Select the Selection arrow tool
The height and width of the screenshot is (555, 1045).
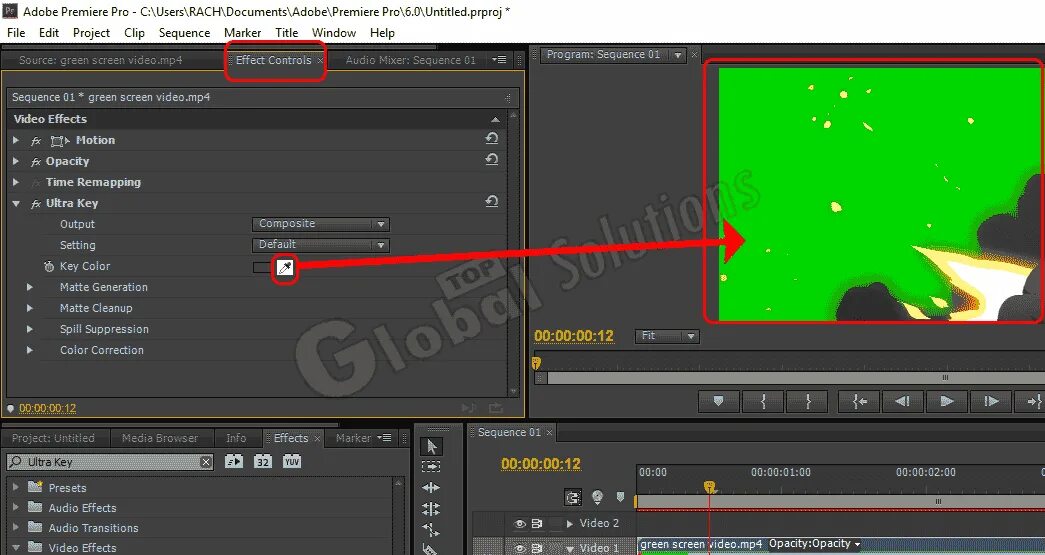pos(431,446)
